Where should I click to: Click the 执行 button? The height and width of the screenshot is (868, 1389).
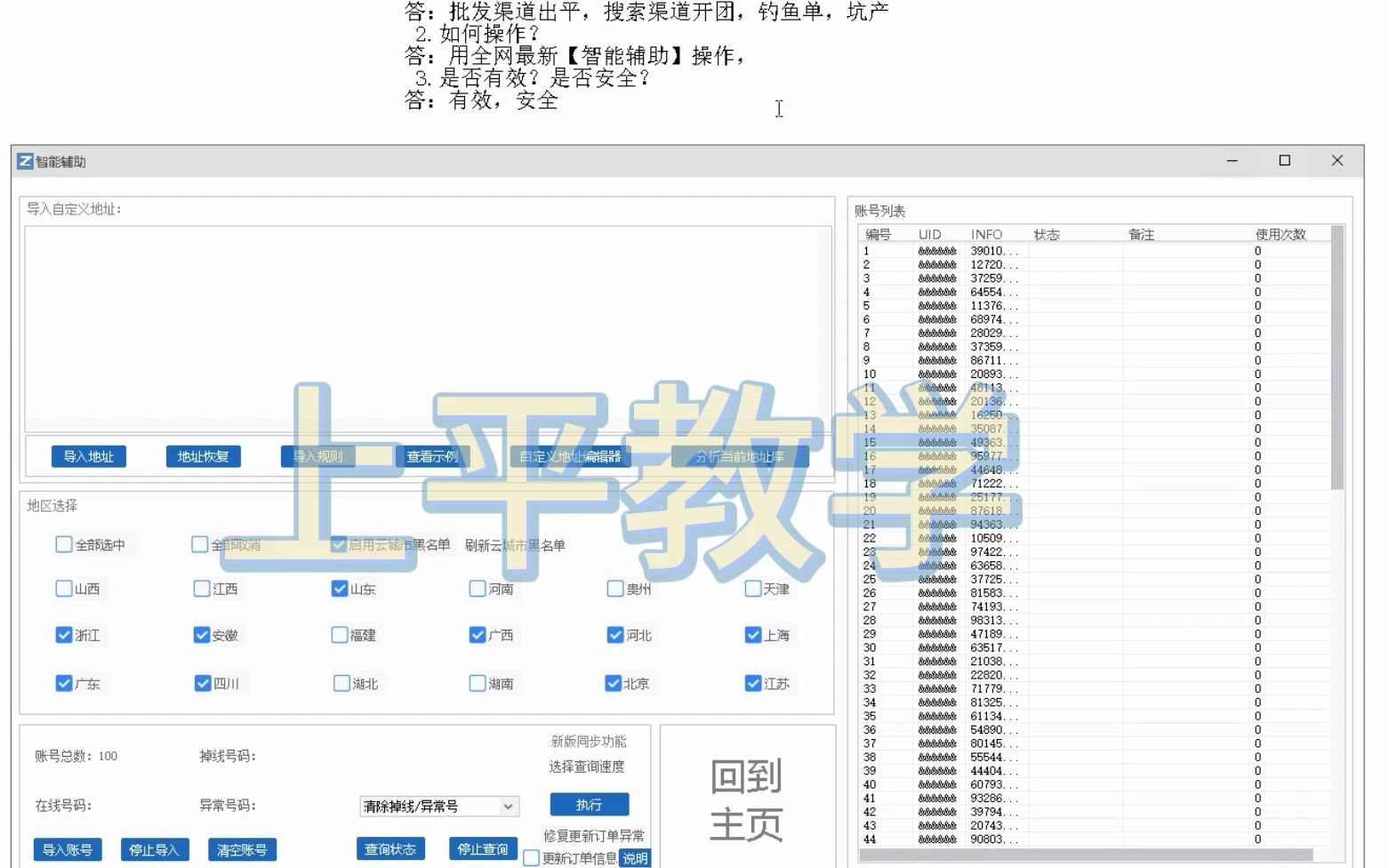[x=590, y=804]
